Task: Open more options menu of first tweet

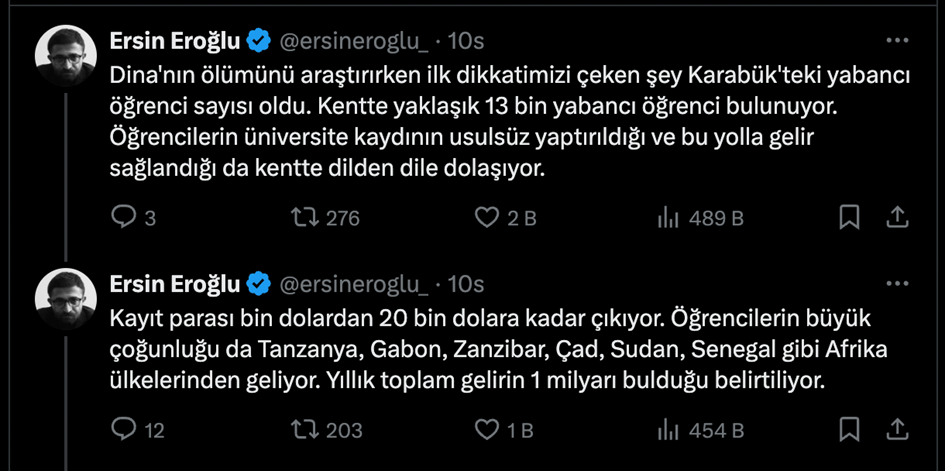Action: coord(897,41)
